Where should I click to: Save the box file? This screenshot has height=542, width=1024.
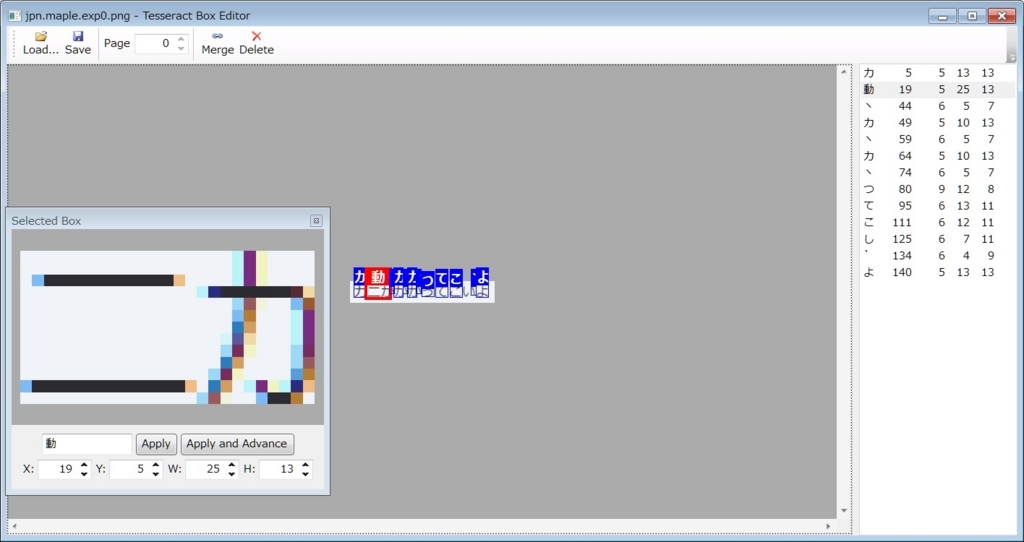pos(78,43)
